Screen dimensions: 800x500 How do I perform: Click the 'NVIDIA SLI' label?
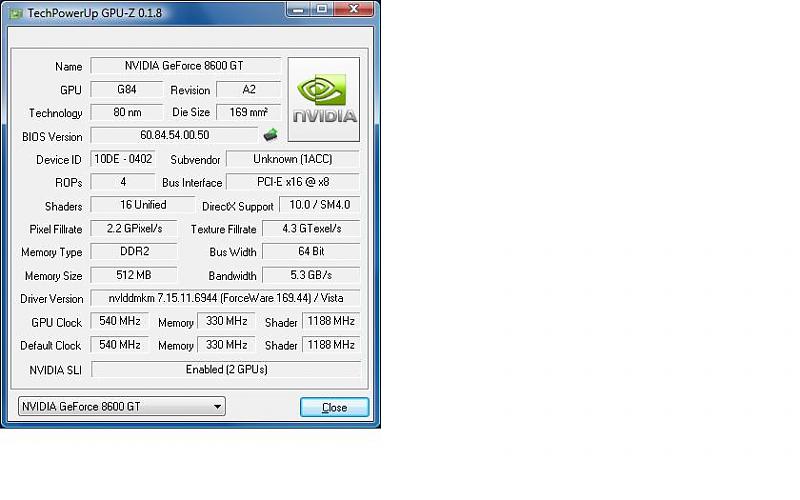point(55,370)
